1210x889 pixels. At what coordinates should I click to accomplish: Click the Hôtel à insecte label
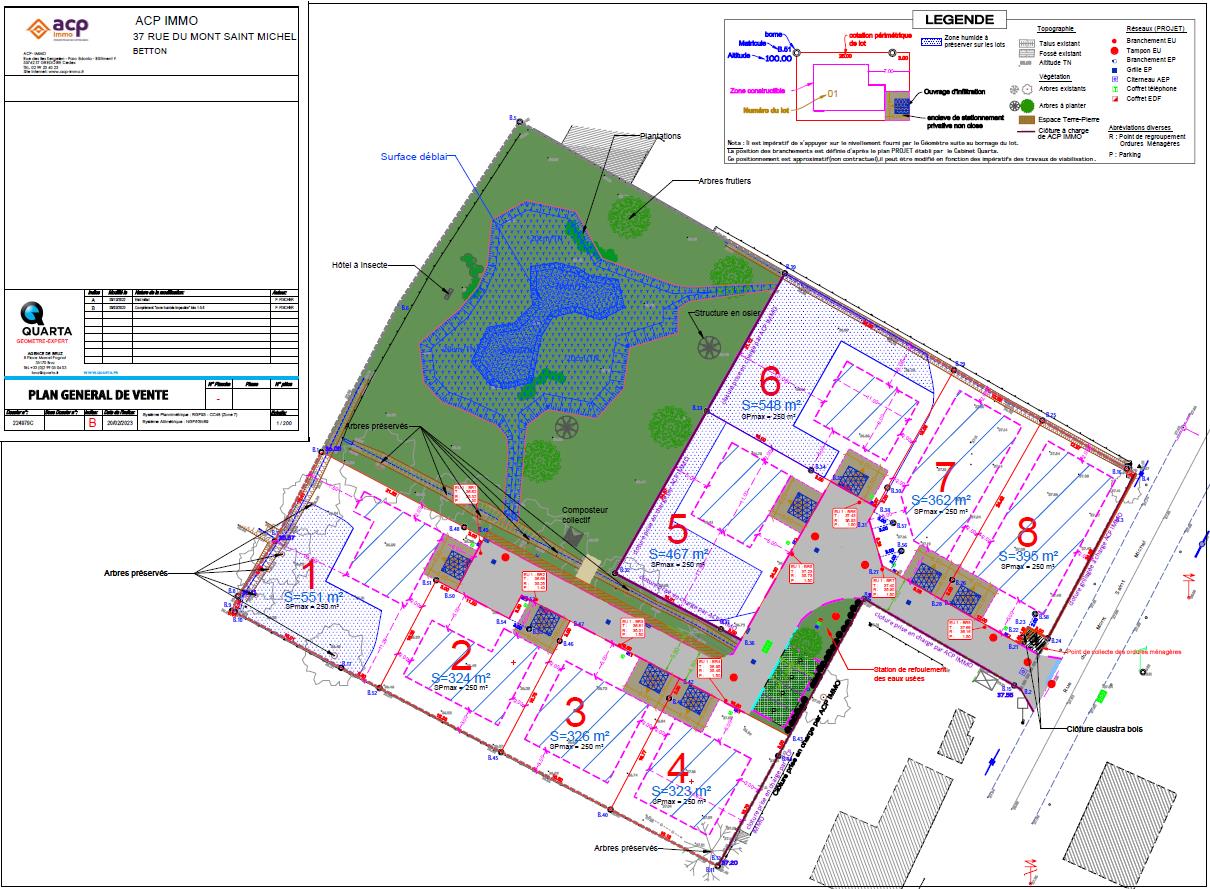tap(359, 265)
